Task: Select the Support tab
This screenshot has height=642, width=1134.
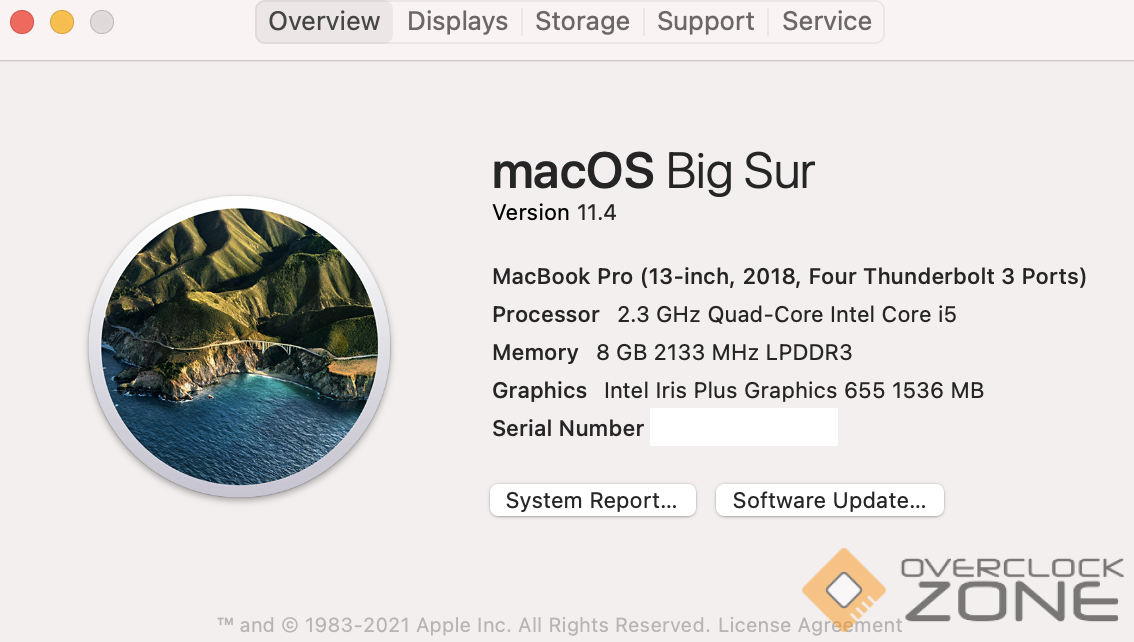Action: (x=705, y=22)
